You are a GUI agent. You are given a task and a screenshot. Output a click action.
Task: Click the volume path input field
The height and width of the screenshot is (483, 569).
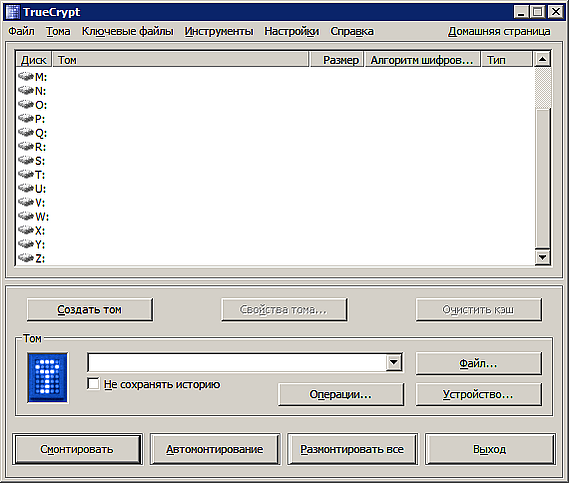(x=238, y=362)
